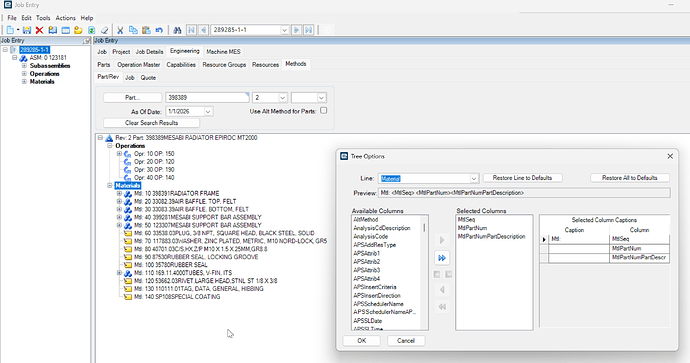
Task: Click the New document toolbar icon
Action: click(x=10, y=30)
